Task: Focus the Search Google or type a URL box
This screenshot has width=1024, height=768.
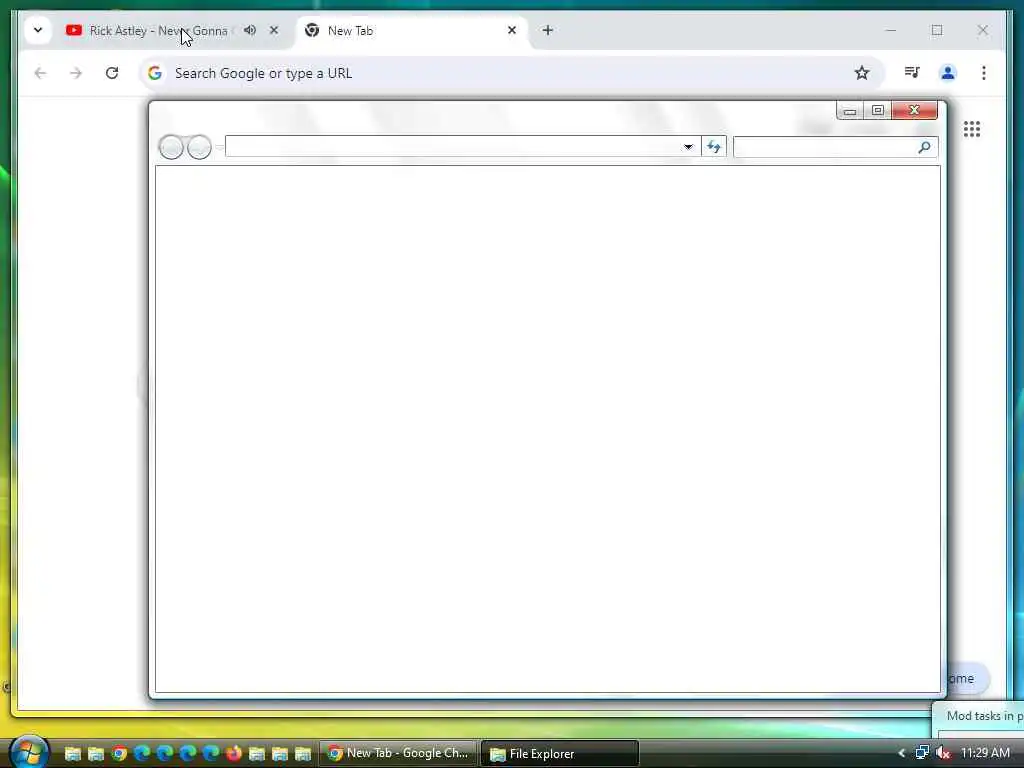Action: tap(511, 73)
